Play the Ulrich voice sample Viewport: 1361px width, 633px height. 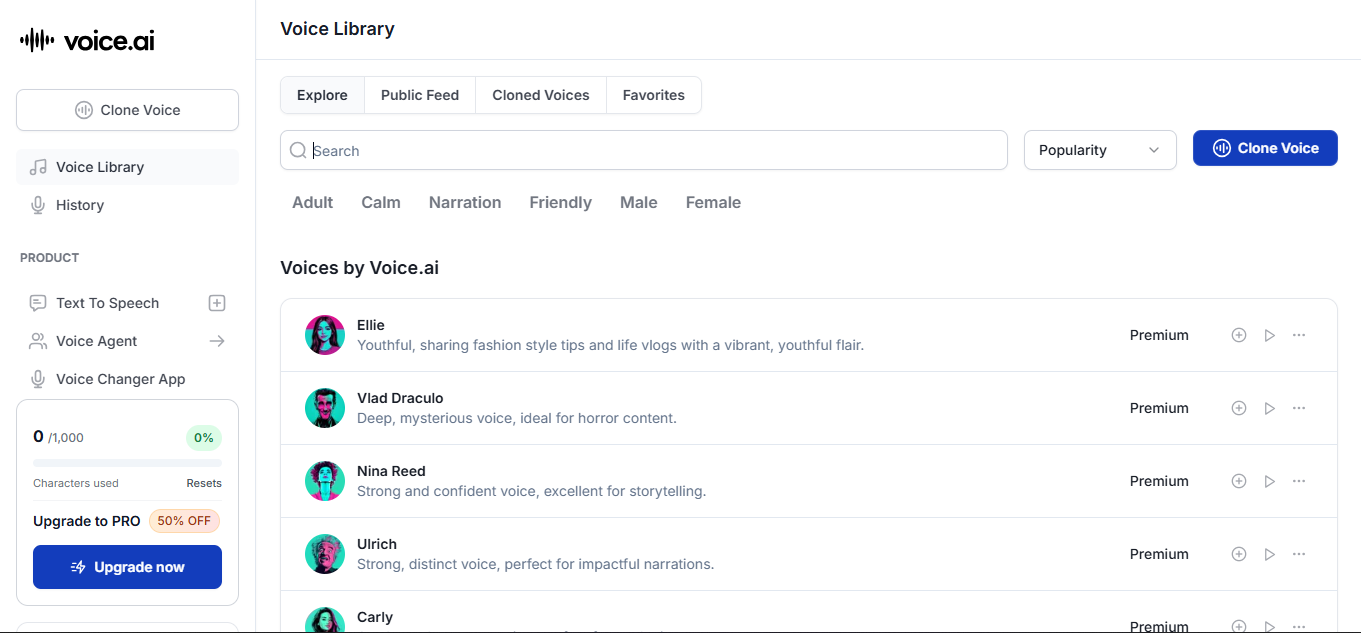1269,554
